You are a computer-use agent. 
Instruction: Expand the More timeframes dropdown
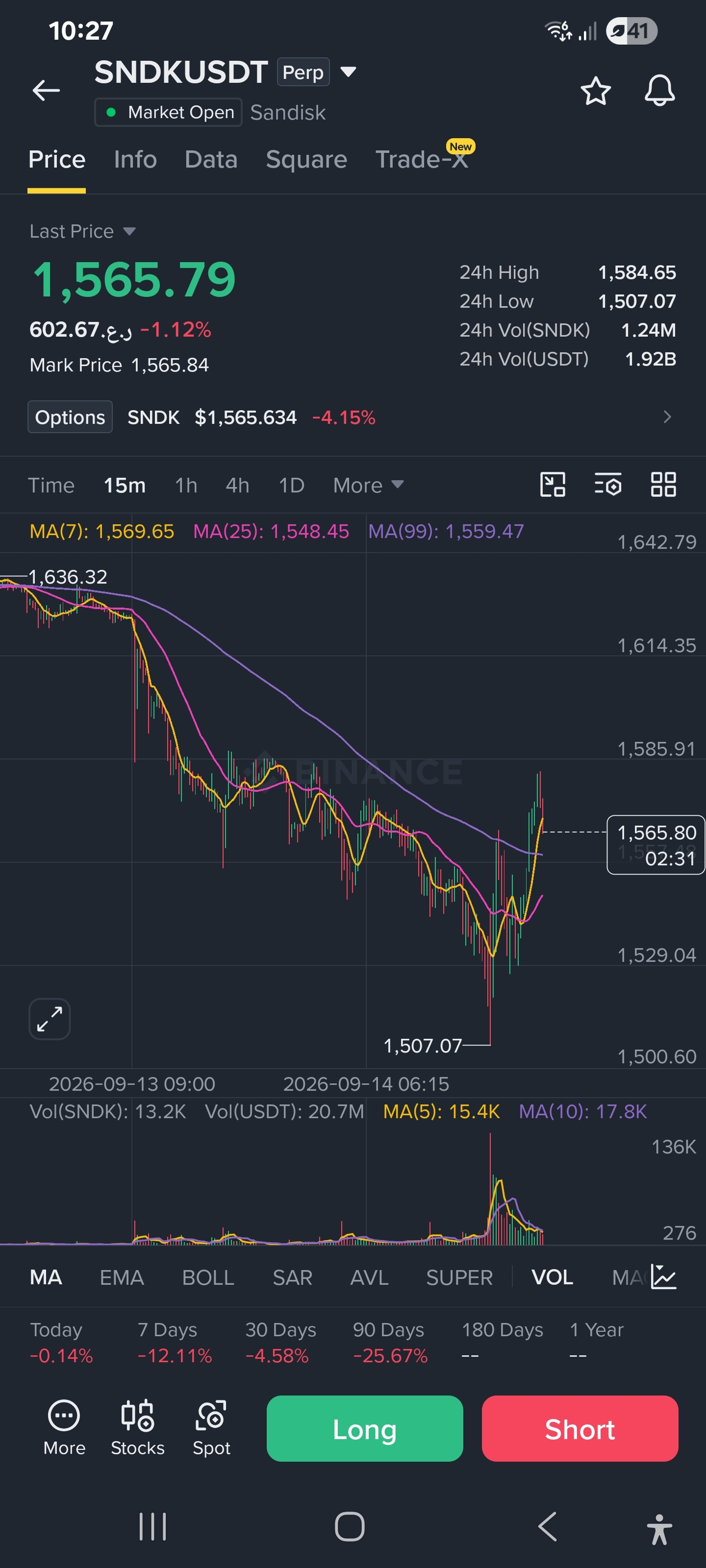pos(368,485)
